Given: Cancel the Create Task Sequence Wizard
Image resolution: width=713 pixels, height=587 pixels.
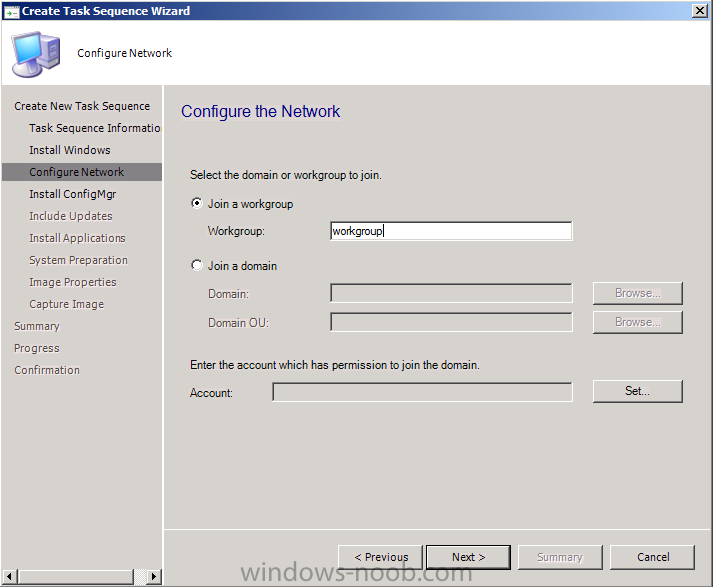Looking at the screenshot, I should pyautogui.click(x=653, y=557).
